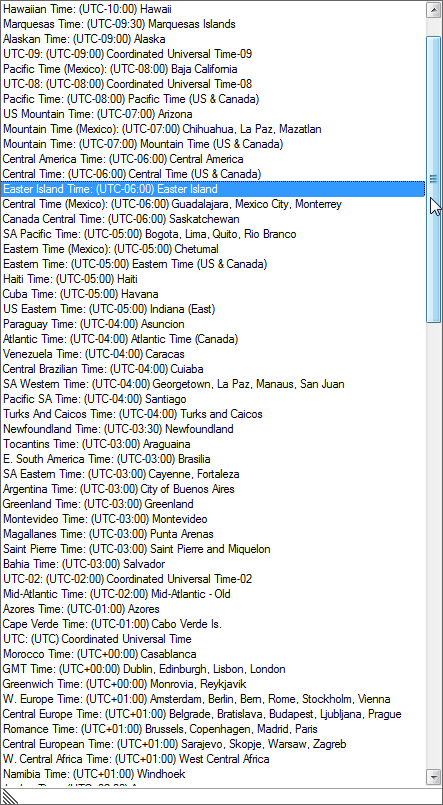Click the resize grip at bottom-left corner
Screen dimensions: 443x805
click(x=10, y=797)
